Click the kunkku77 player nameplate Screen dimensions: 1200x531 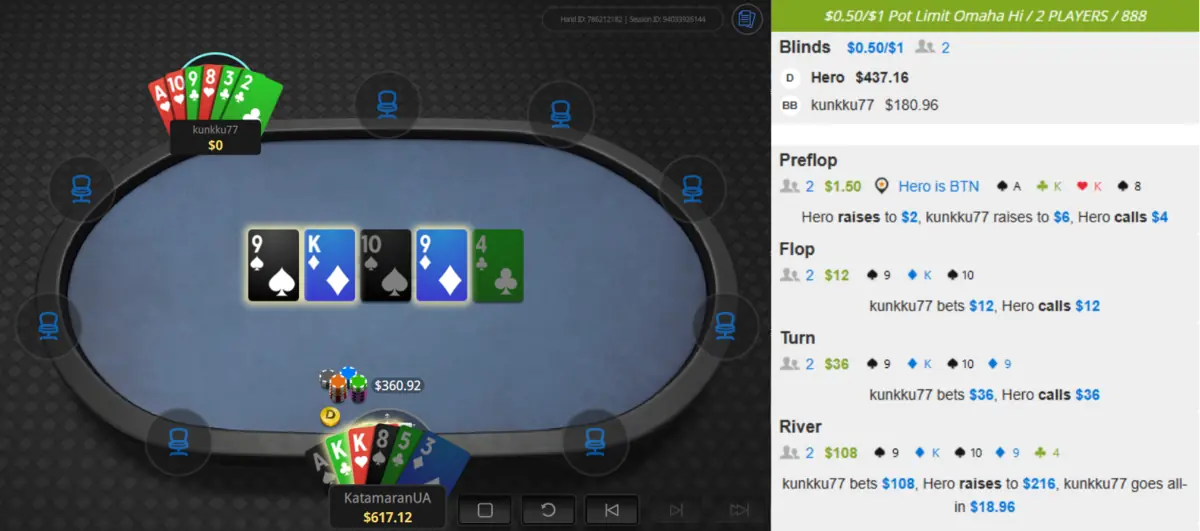pyautogui.click(x=215, y=137)
